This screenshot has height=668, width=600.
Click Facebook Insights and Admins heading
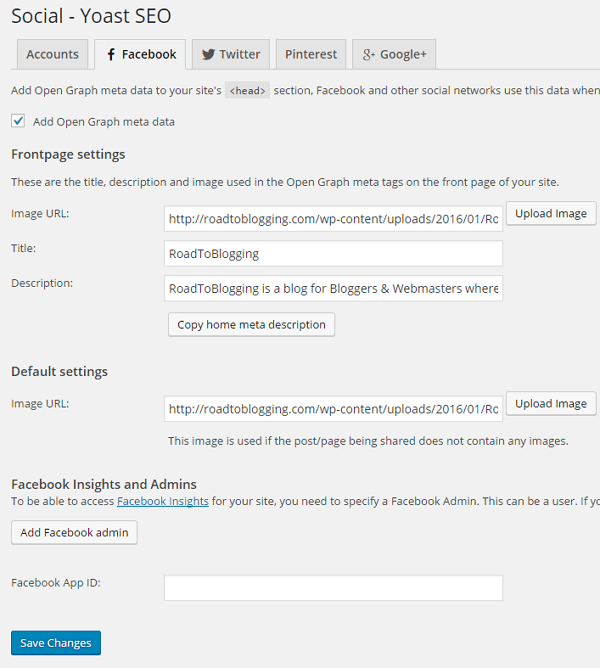[104, 484]
